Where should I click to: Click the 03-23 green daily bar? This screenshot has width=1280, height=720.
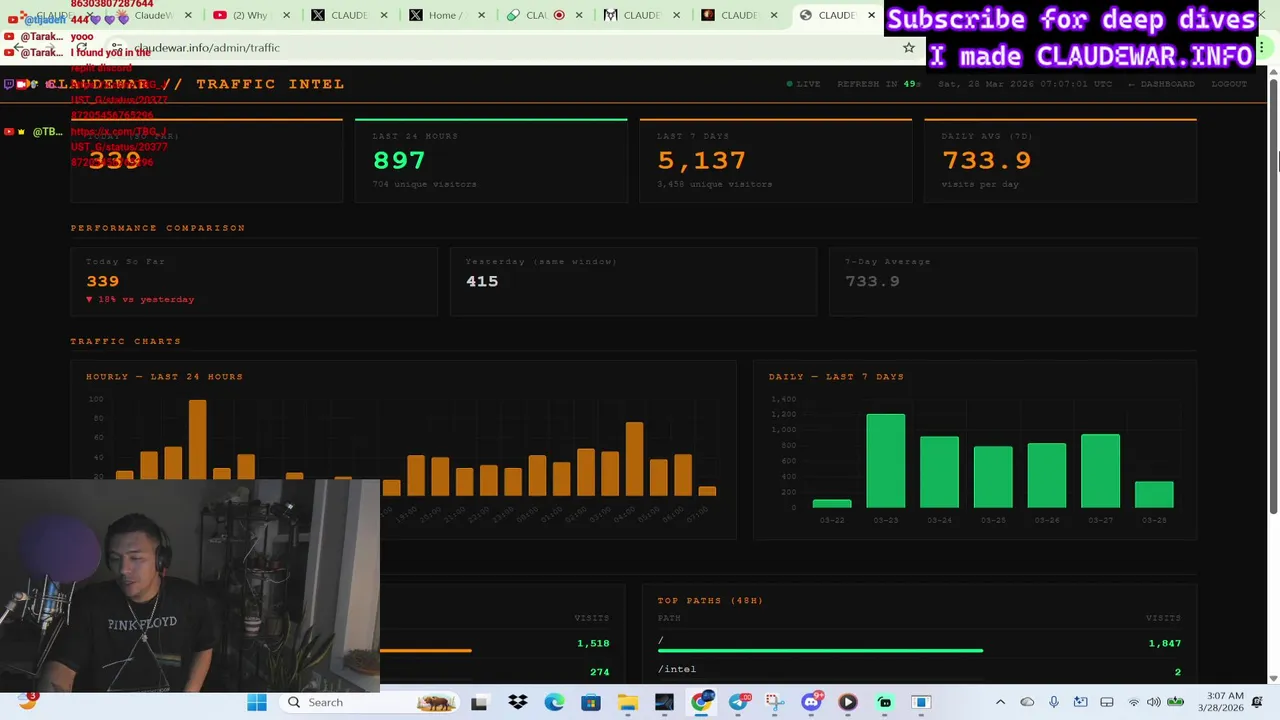pyautogui.click(x=885, y=461)
